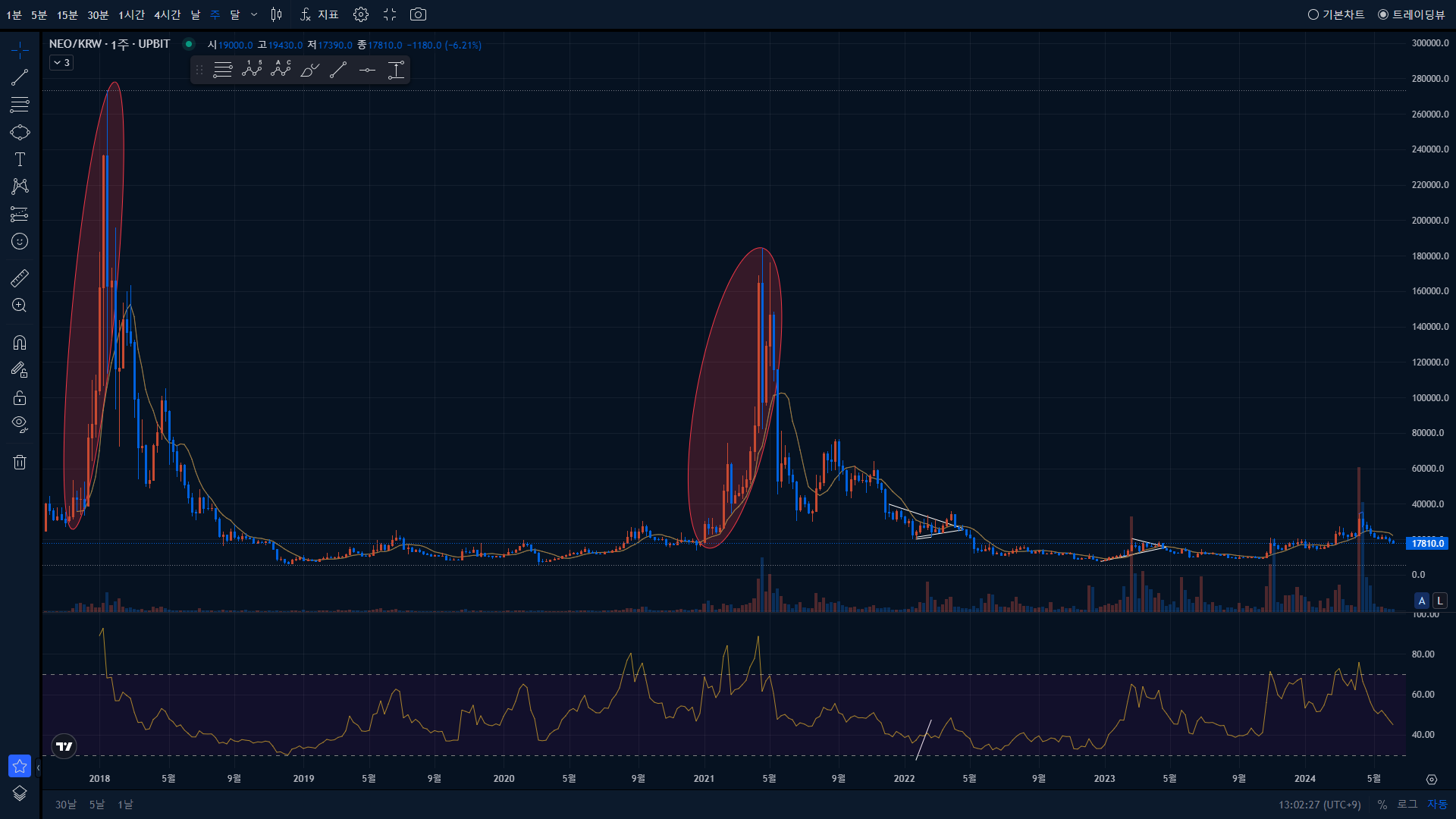Toggle log scale L button
The width and height of the screenshot is (1456, 819).
point(1440,601)
